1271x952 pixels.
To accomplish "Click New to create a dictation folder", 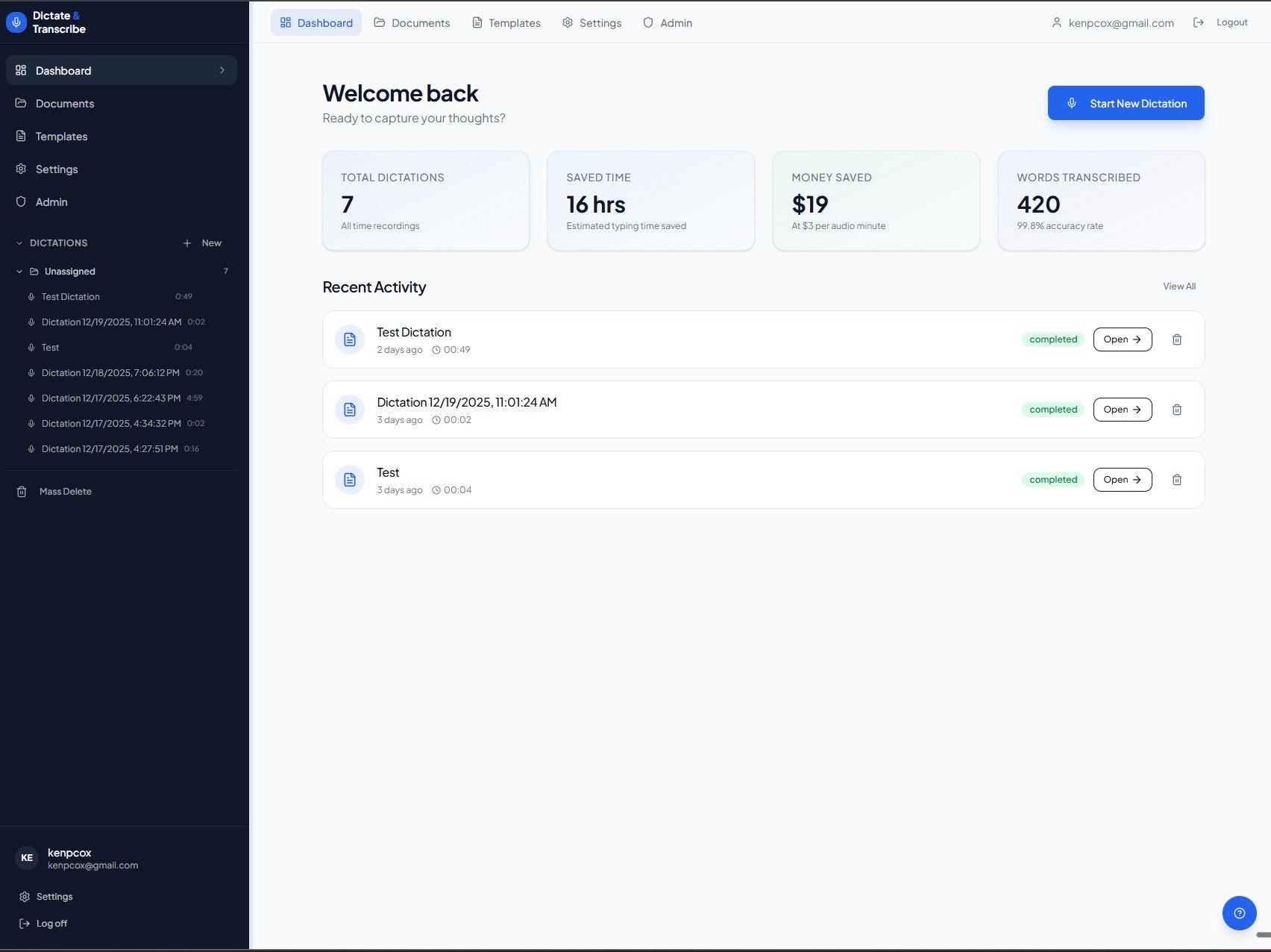I will 201,242.
